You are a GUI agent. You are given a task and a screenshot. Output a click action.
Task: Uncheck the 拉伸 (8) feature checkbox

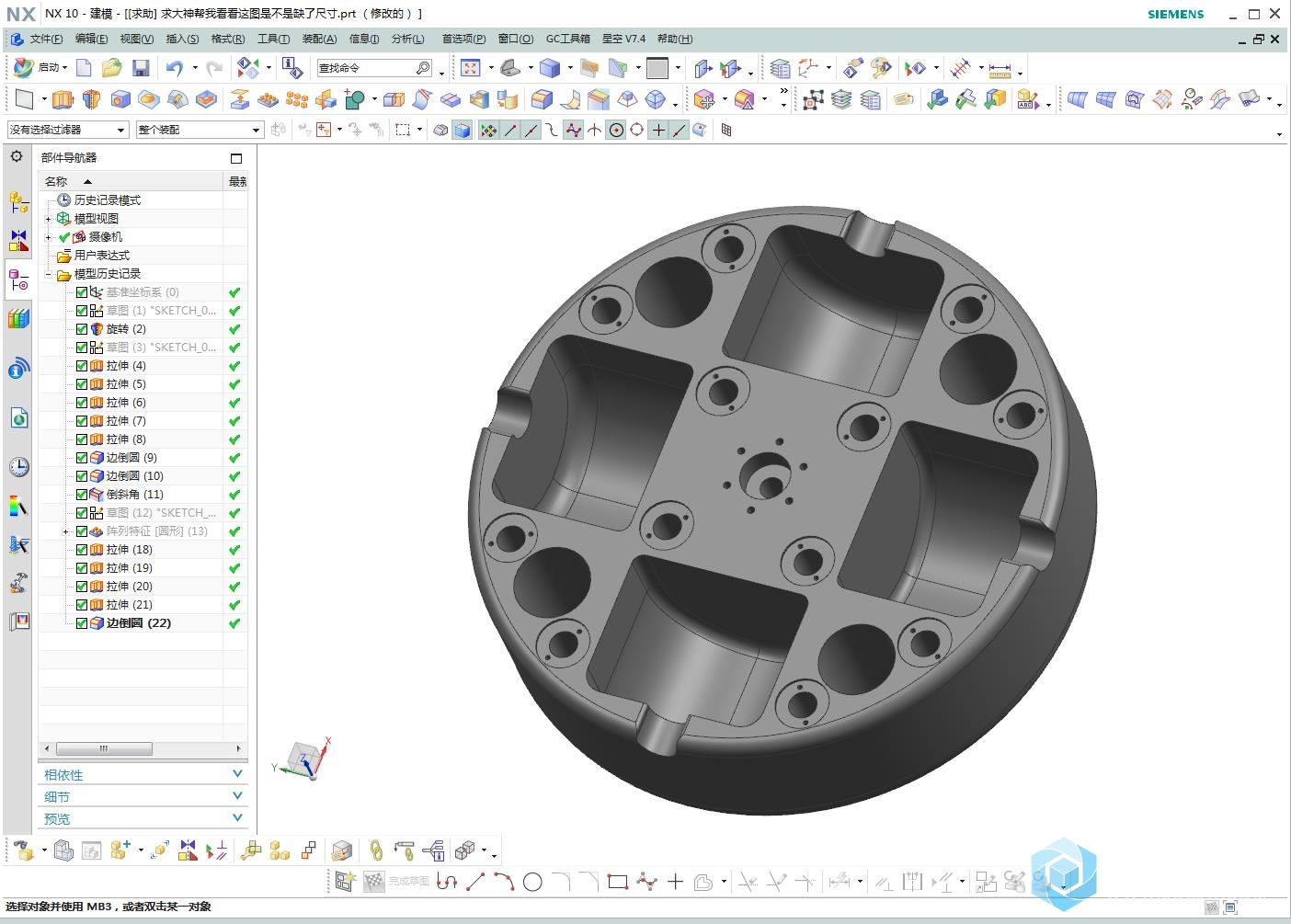(x=82, y=439)
